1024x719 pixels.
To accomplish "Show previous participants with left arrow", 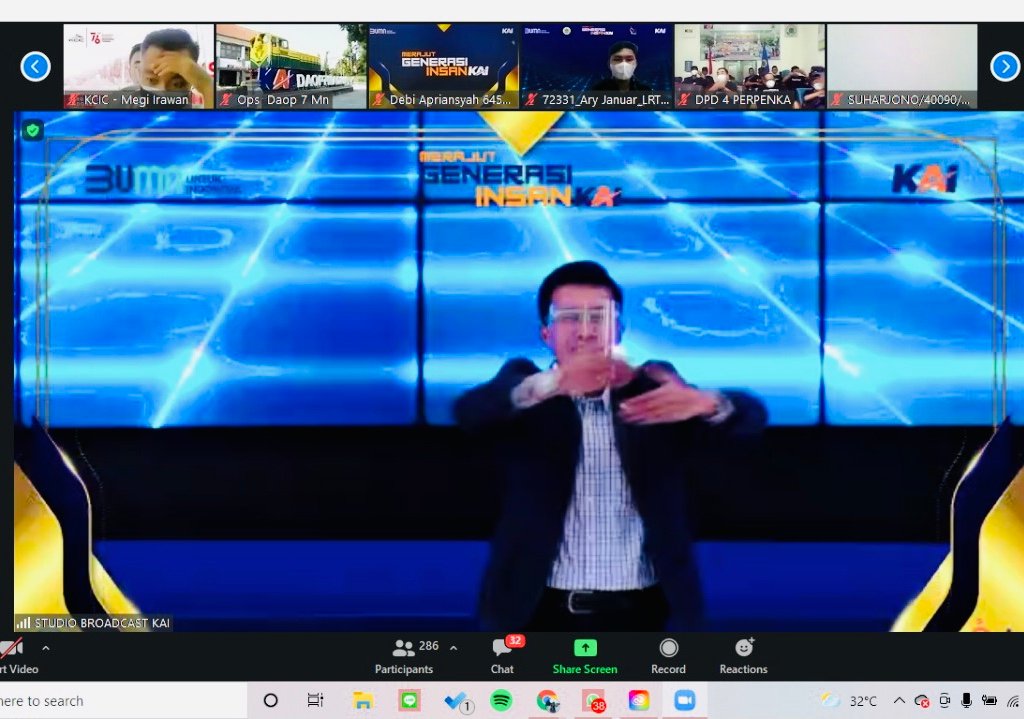I will (35, 67).
